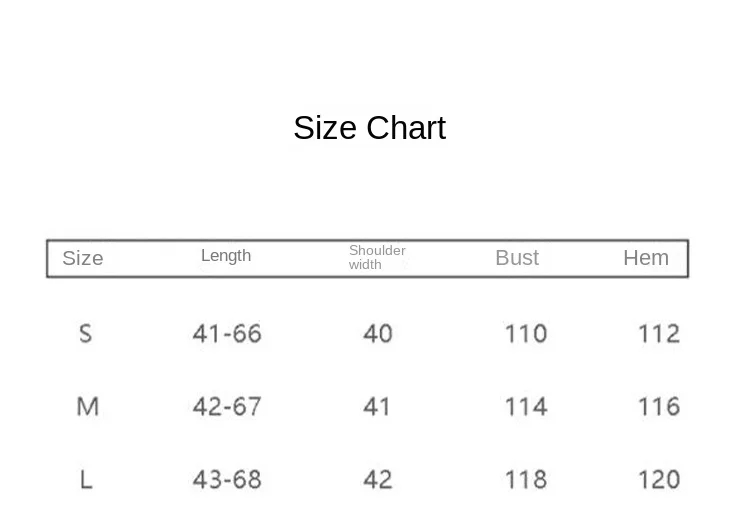
Task: Click bust value 118
Action: (x=526, y=479)
